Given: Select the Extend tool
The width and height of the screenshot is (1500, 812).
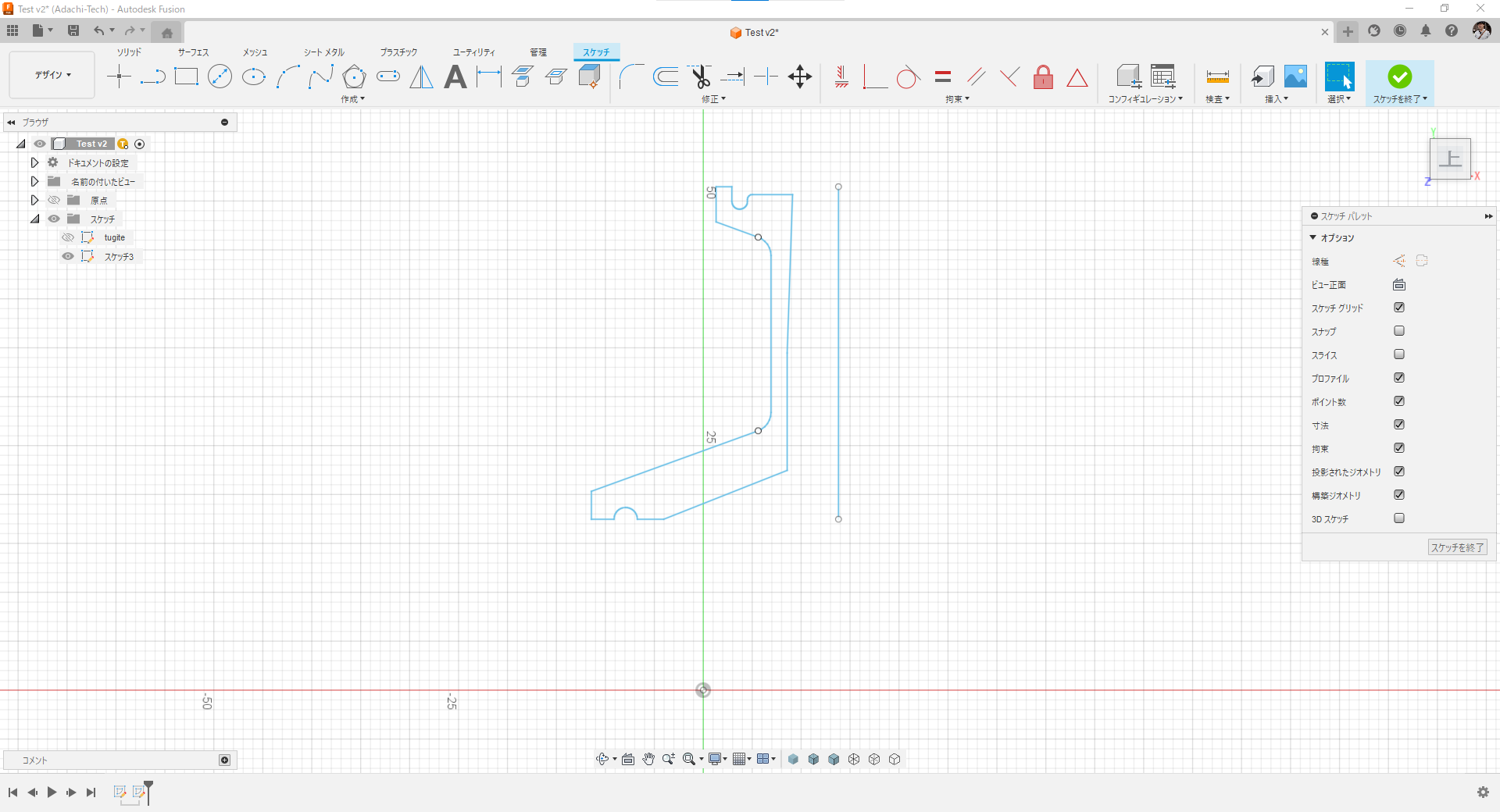Looking at the screenshot, I should point(733,77).
